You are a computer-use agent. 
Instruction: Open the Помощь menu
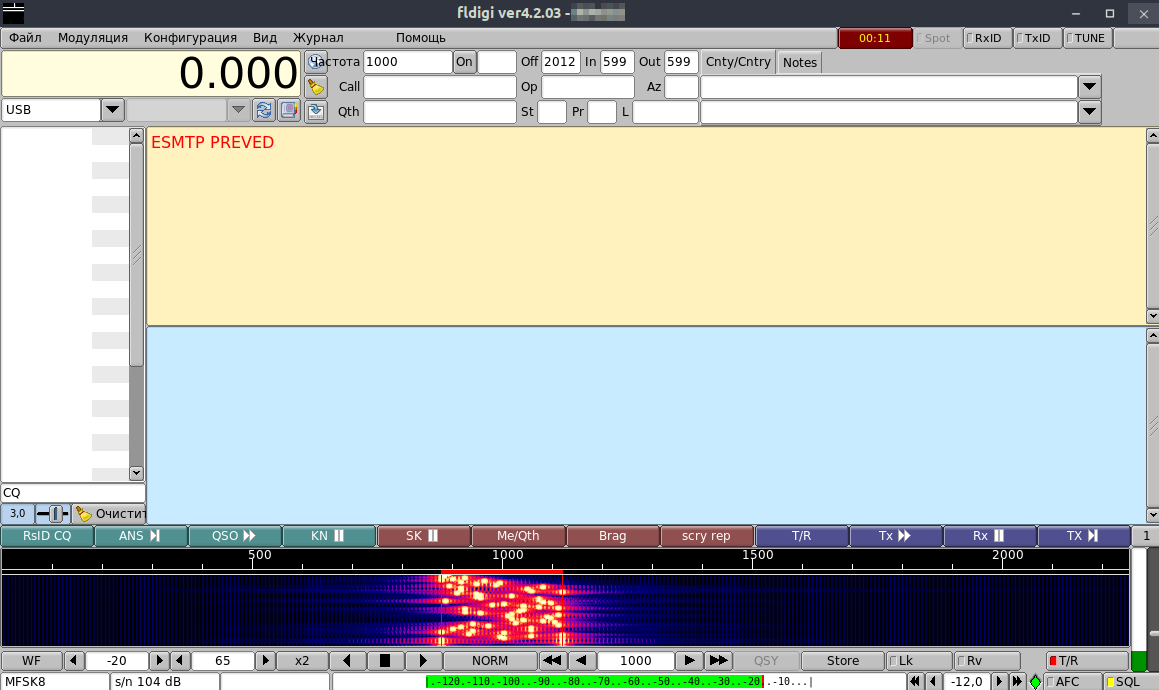coord(421,38)
